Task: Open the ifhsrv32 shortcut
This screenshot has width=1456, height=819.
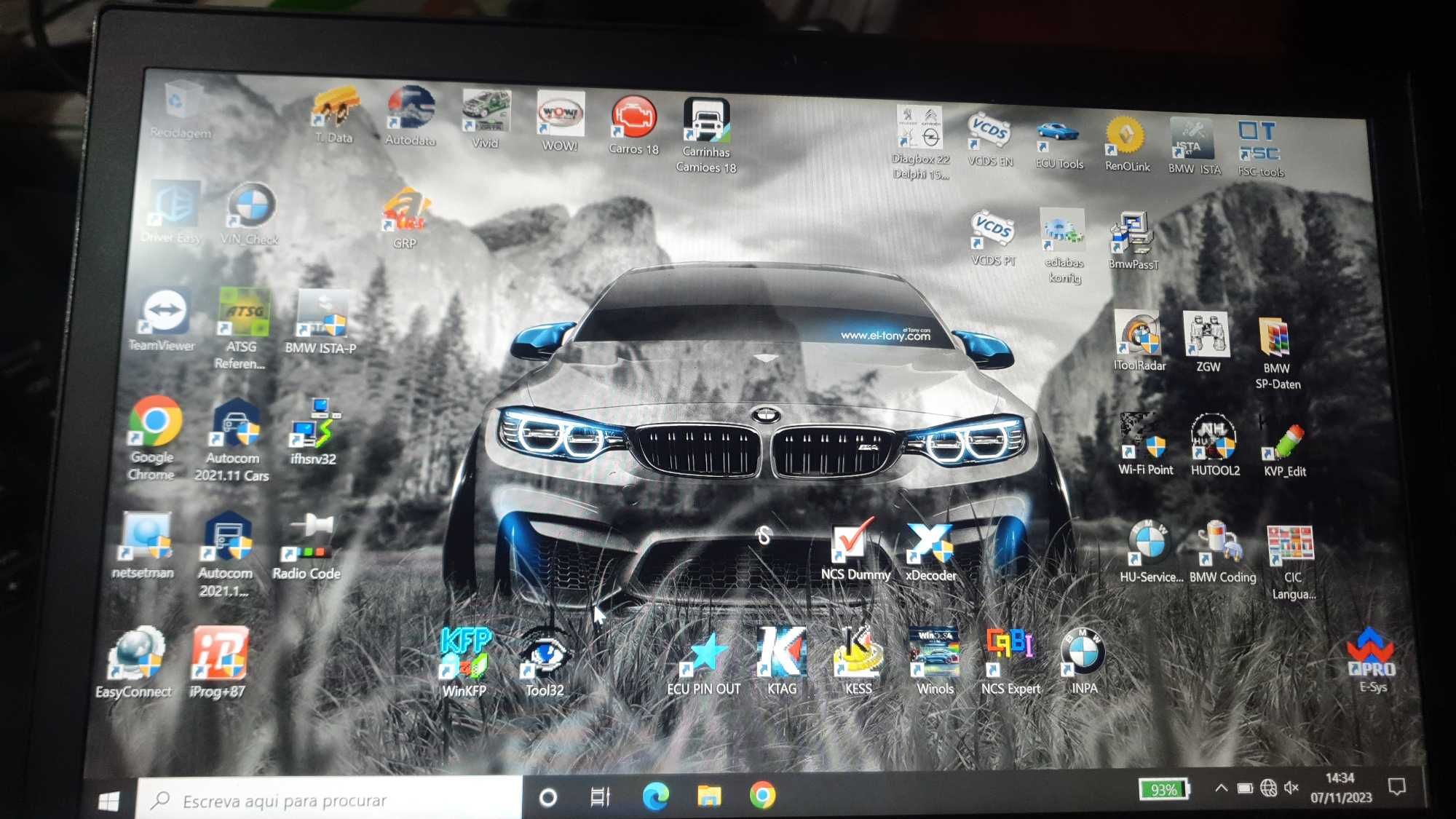Action: 314,432
